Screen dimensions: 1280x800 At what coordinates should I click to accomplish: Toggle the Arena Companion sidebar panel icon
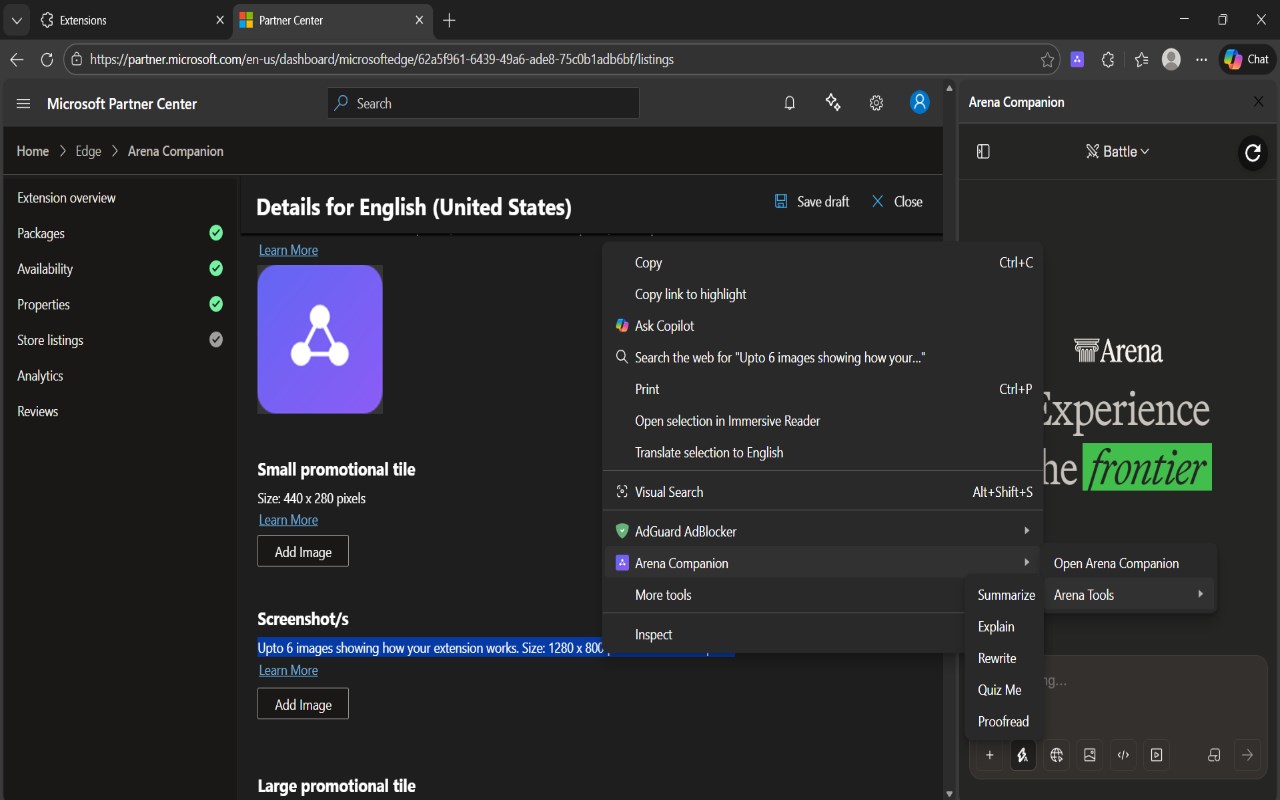pyautogui.click(x=983, y=151)
